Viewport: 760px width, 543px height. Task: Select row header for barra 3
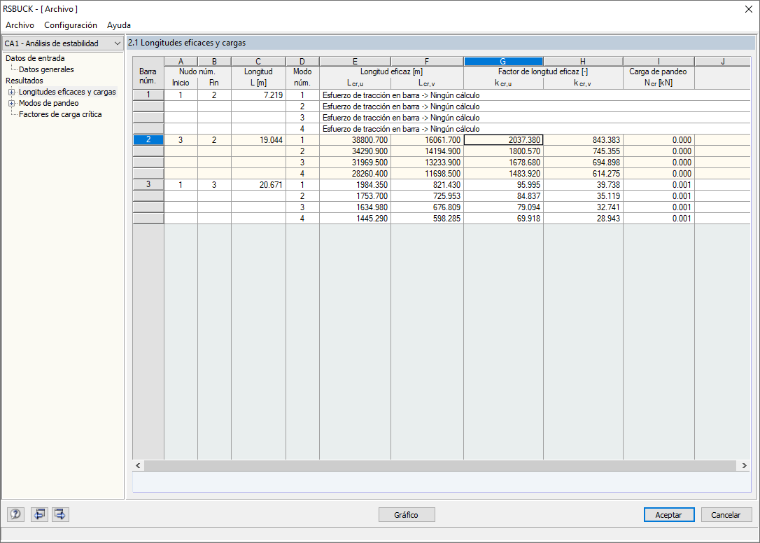click(x=148, y=184)
